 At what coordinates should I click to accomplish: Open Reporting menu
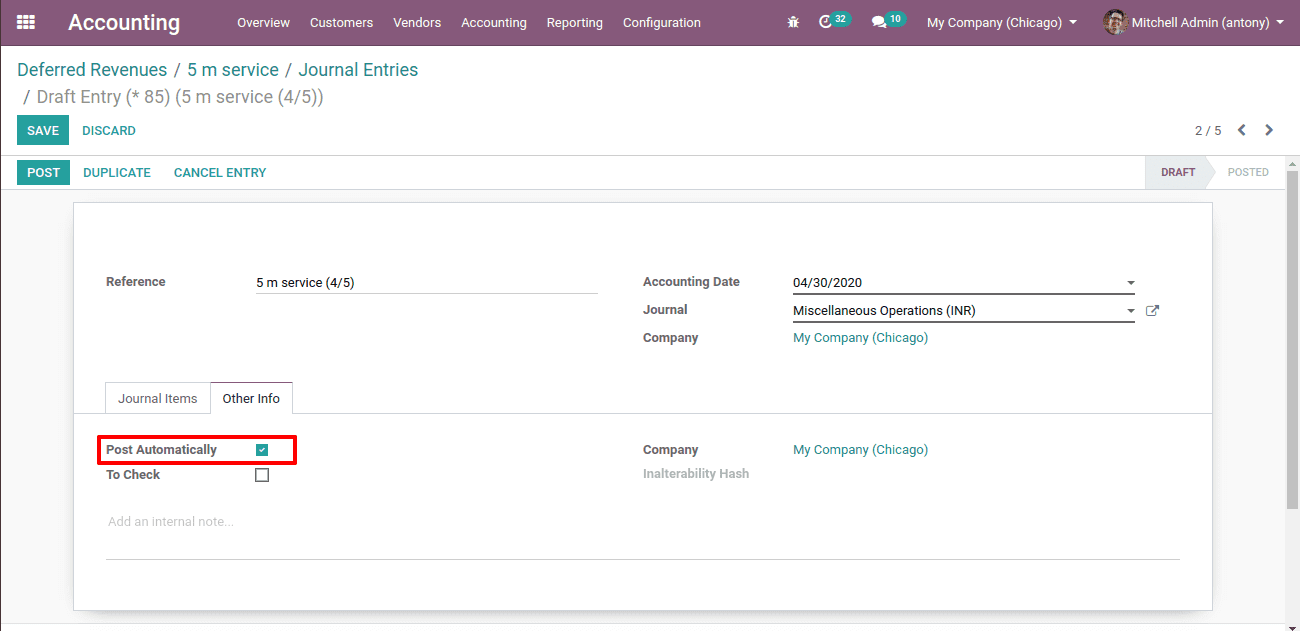tap(575, 22)
